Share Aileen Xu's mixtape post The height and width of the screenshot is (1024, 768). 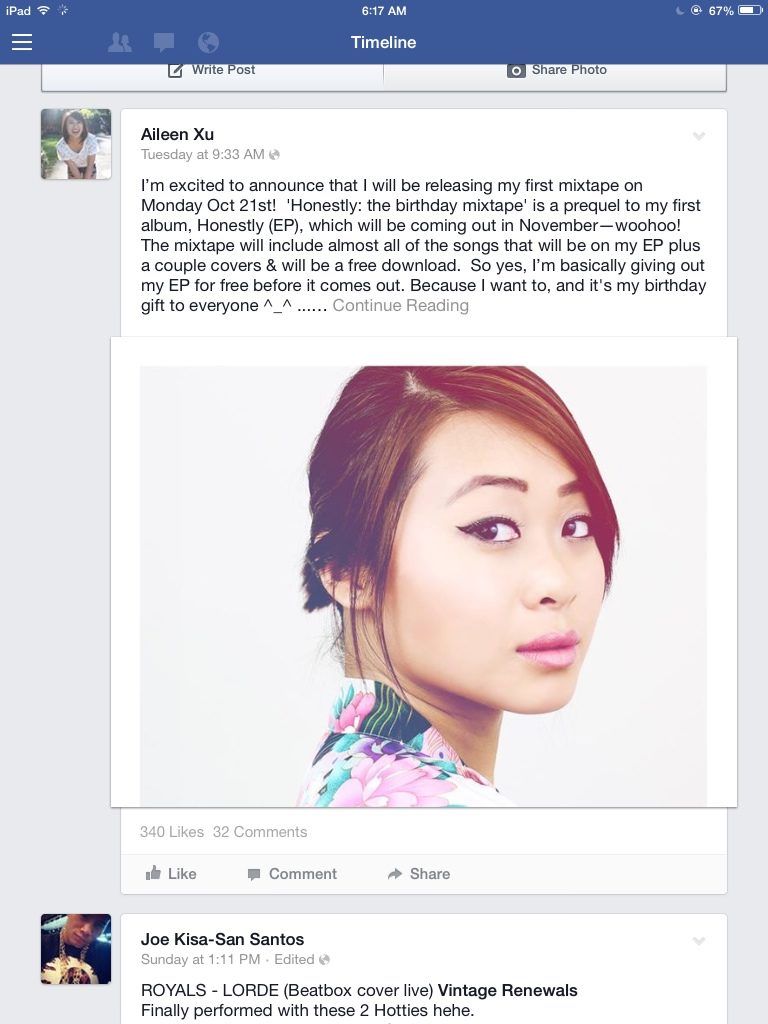click(419, 874)
